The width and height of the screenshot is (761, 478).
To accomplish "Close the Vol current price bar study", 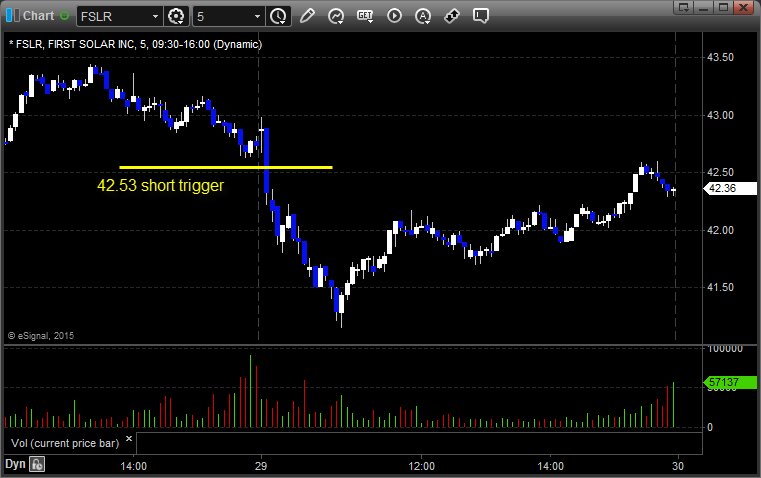I will click(129, 439).
